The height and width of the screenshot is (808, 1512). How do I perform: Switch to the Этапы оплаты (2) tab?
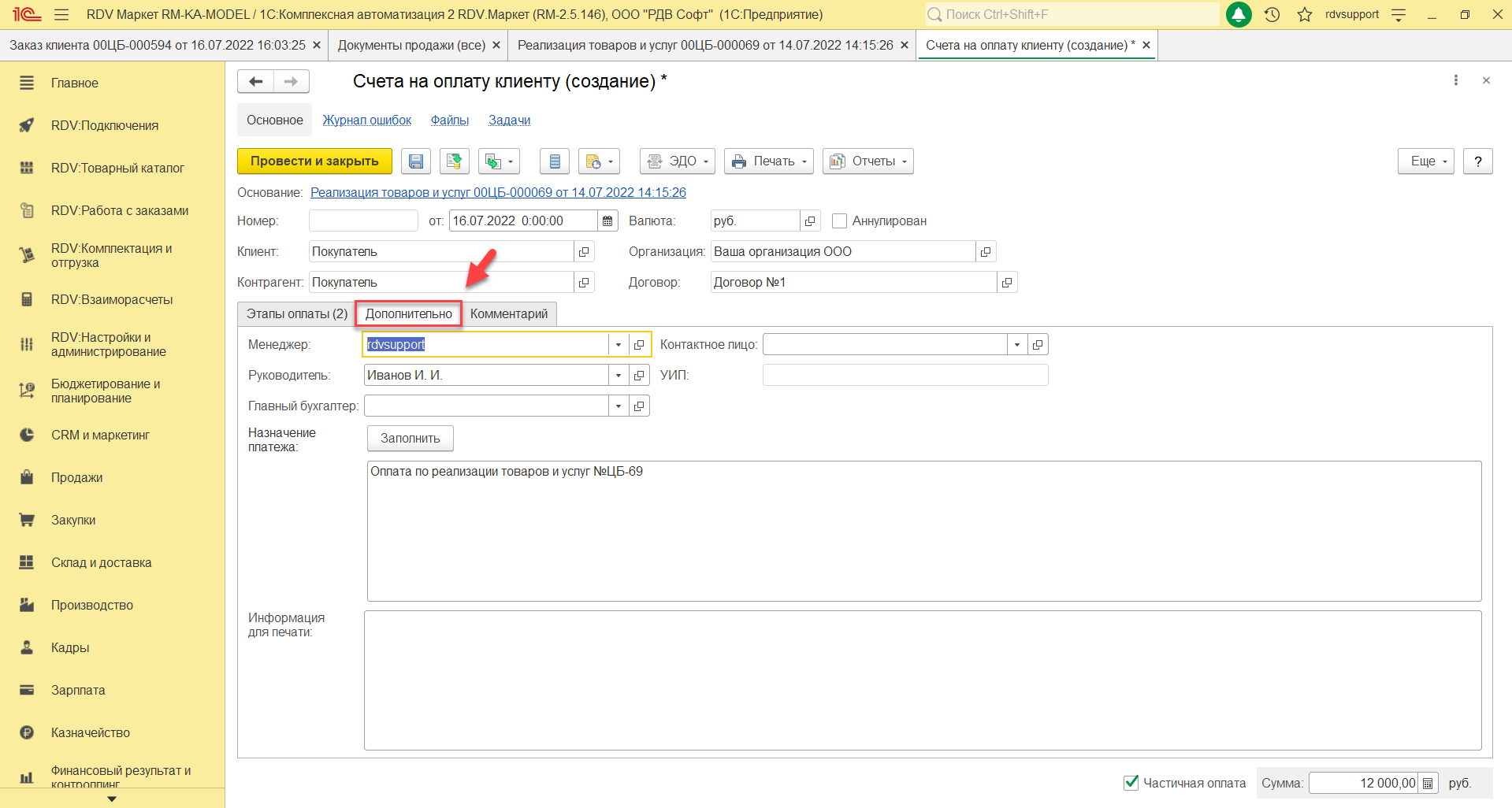296,314
